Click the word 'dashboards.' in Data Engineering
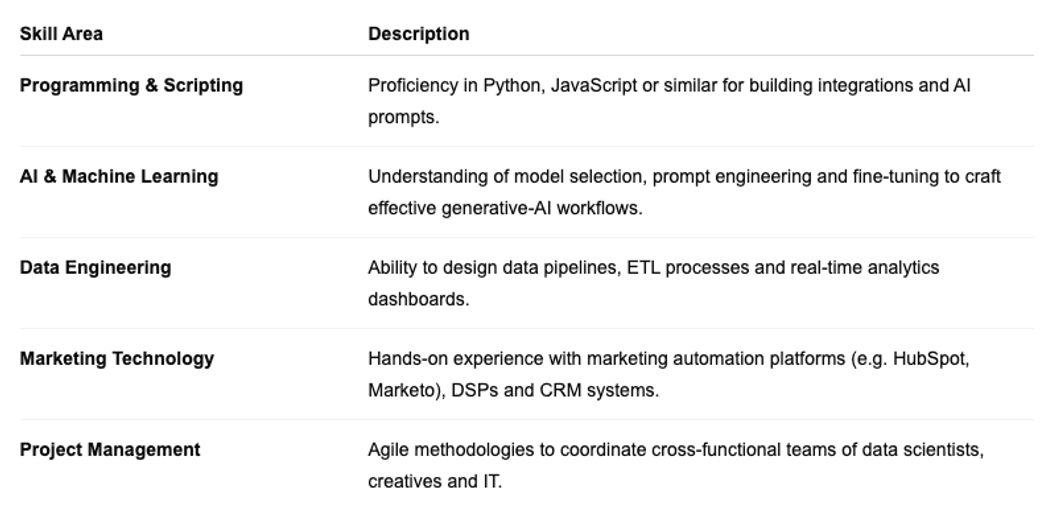The height and width of the screenshot is (521, 1056). click(418, 300)
